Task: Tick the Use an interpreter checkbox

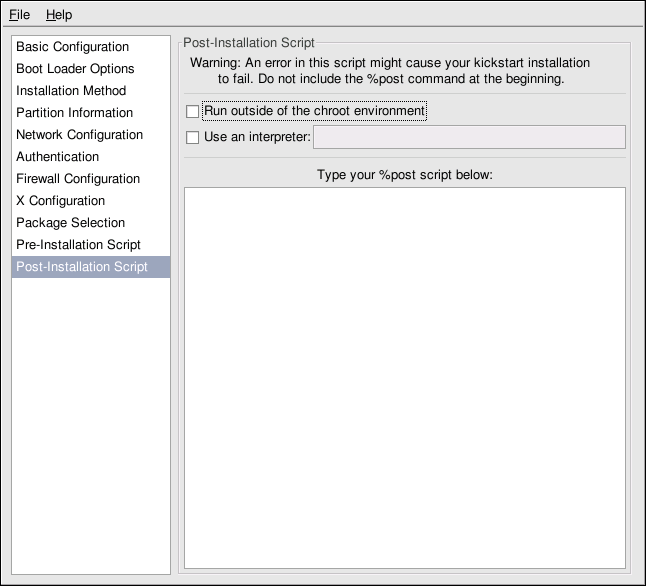Action: pos(193,138)
